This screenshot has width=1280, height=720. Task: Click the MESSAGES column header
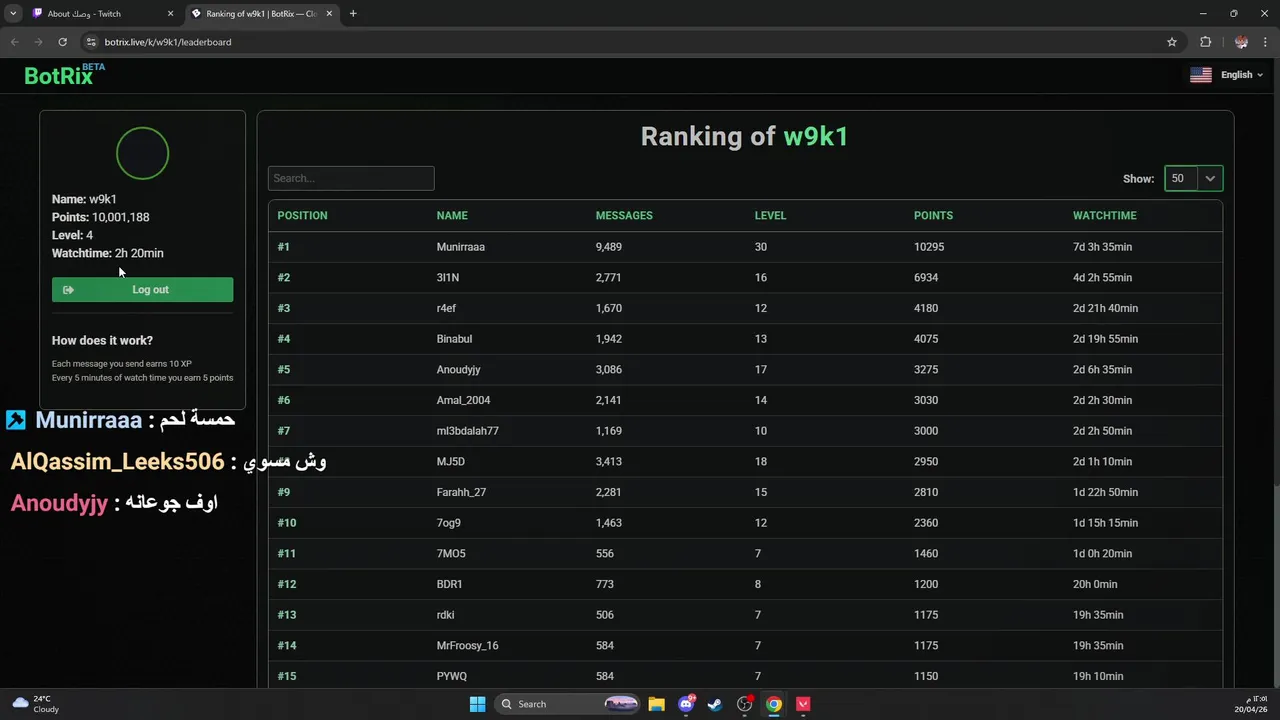coord(624,216)
